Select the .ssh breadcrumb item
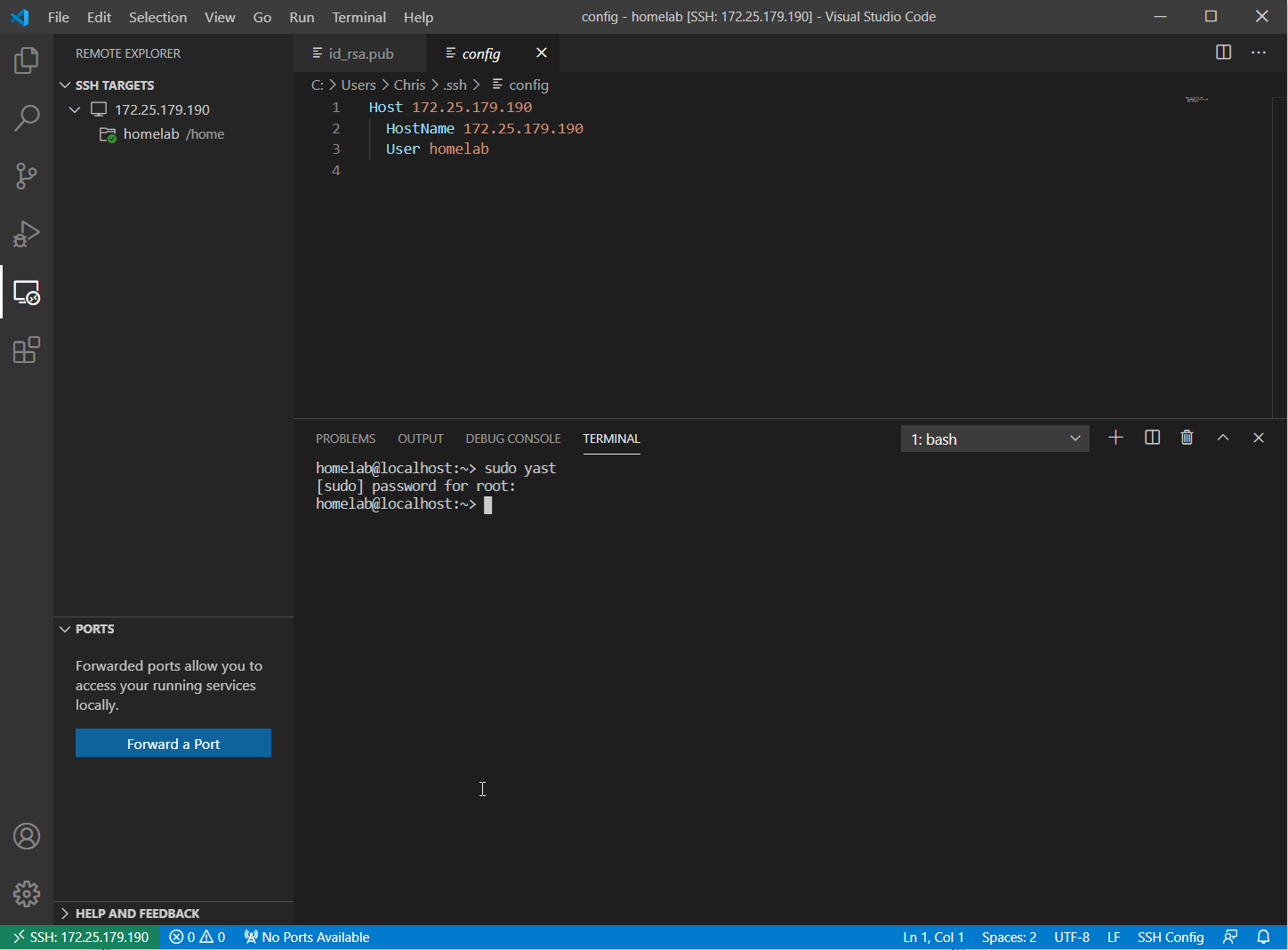 click(x=455, y=85)
